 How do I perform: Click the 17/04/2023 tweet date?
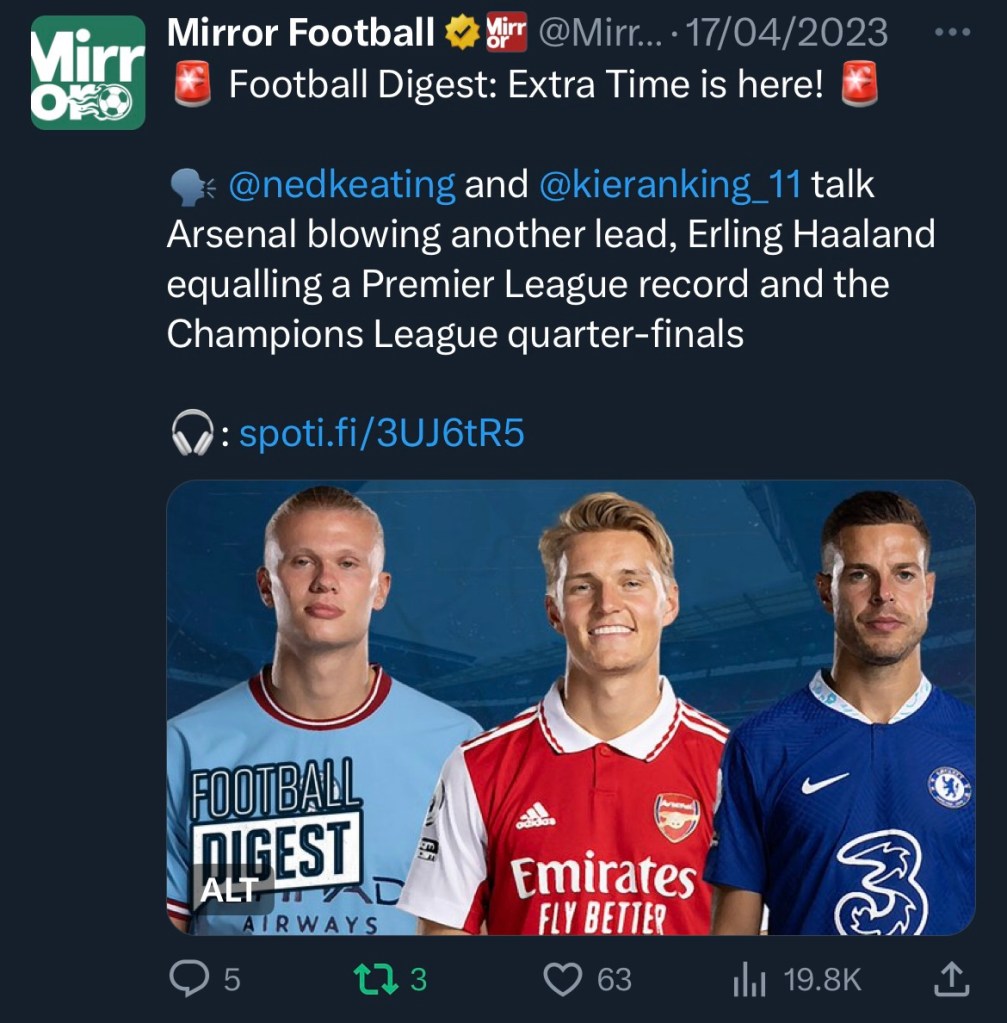coord(790,34)
